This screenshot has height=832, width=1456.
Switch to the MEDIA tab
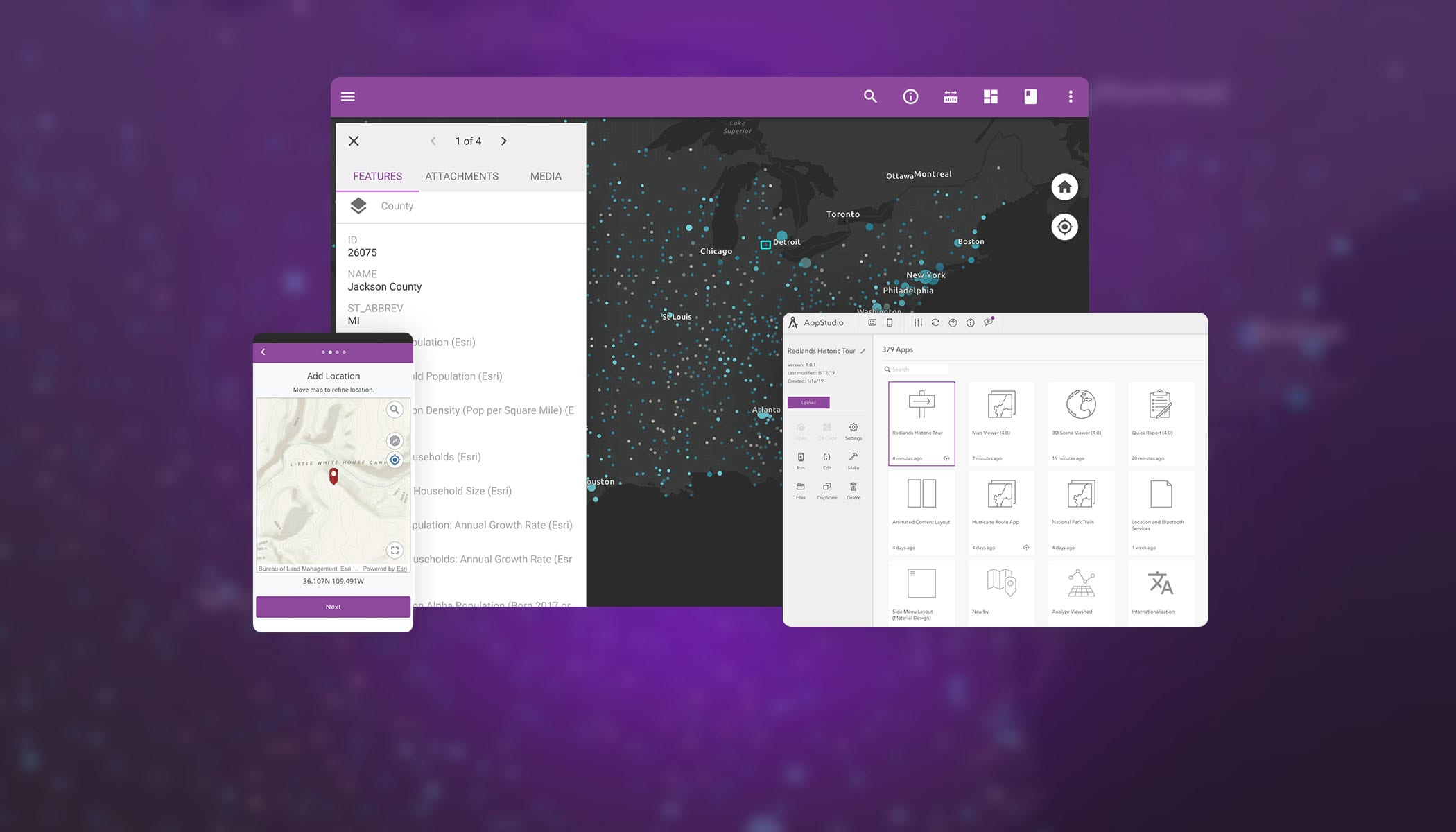tap(546, 176)
